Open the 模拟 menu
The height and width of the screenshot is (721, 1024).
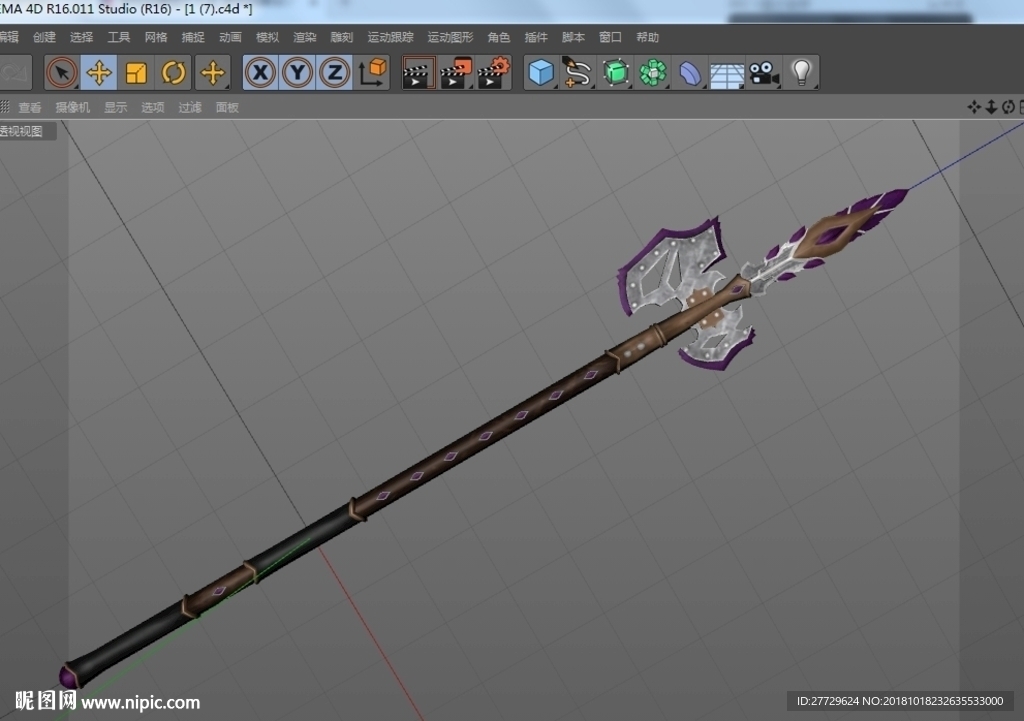pos(268,37)
